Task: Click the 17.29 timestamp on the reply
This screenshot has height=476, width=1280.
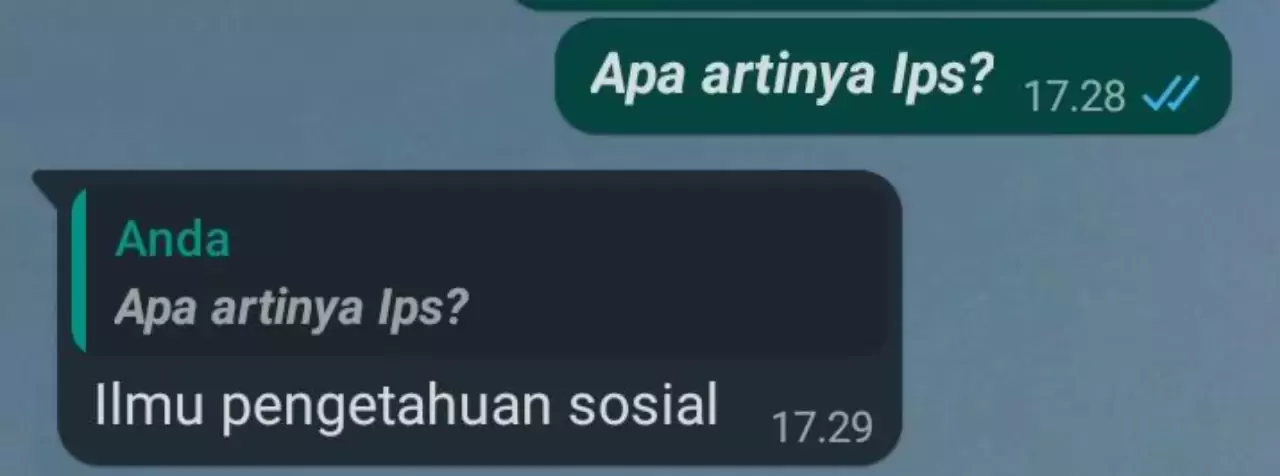Action: pos(822,427)
